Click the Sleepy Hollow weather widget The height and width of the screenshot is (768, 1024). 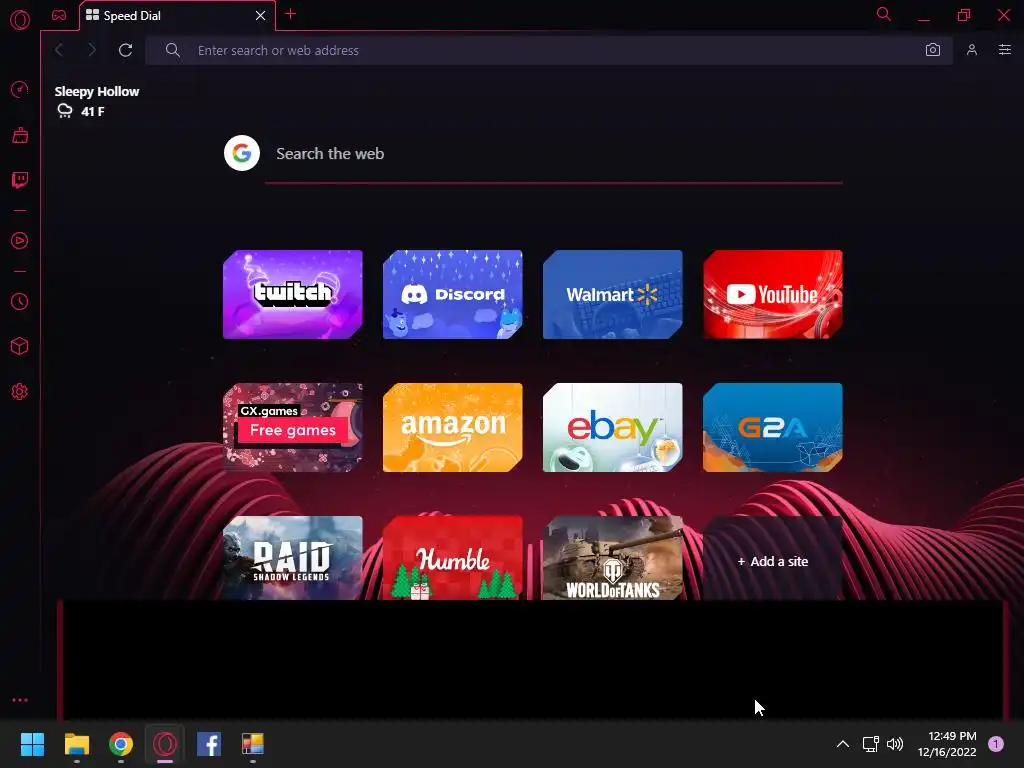[x=97, y=101]
